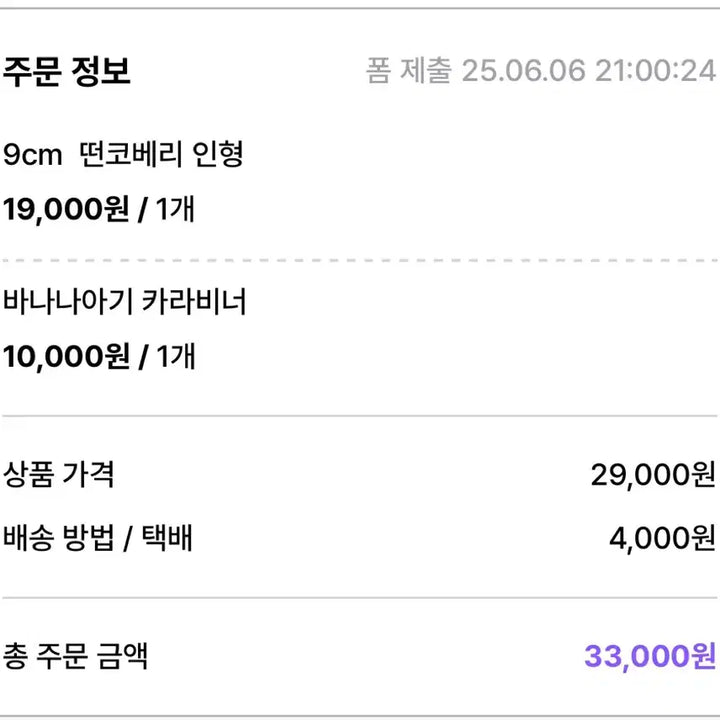Click the 9cm size text
The width and height of the screenshot is (720, 720).
click(x=33, y=155)
